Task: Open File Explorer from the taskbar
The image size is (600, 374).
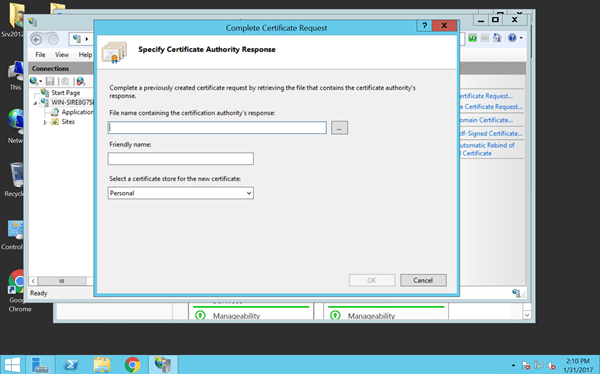Action: pyautogui.click(x=102, y=365)
